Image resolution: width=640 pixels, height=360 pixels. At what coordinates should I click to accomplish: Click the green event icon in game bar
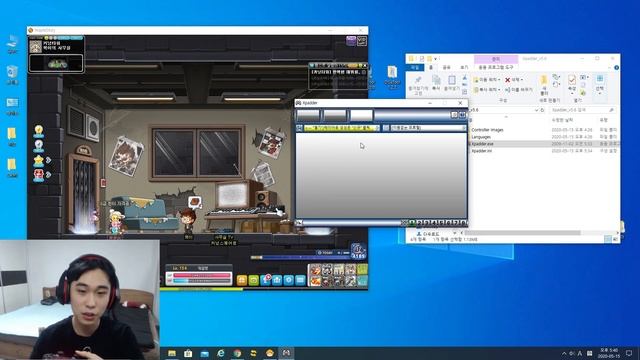coord(253,280)
